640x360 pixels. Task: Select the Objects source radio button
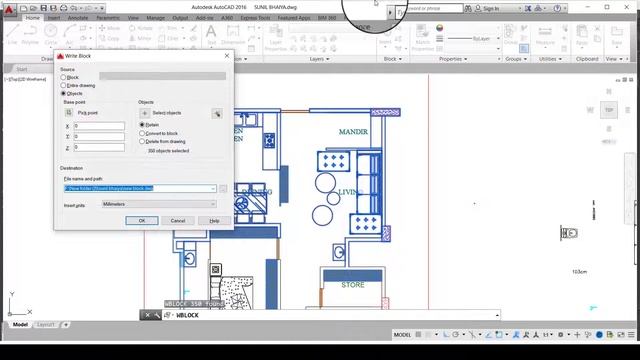click(x=63, y=93)
